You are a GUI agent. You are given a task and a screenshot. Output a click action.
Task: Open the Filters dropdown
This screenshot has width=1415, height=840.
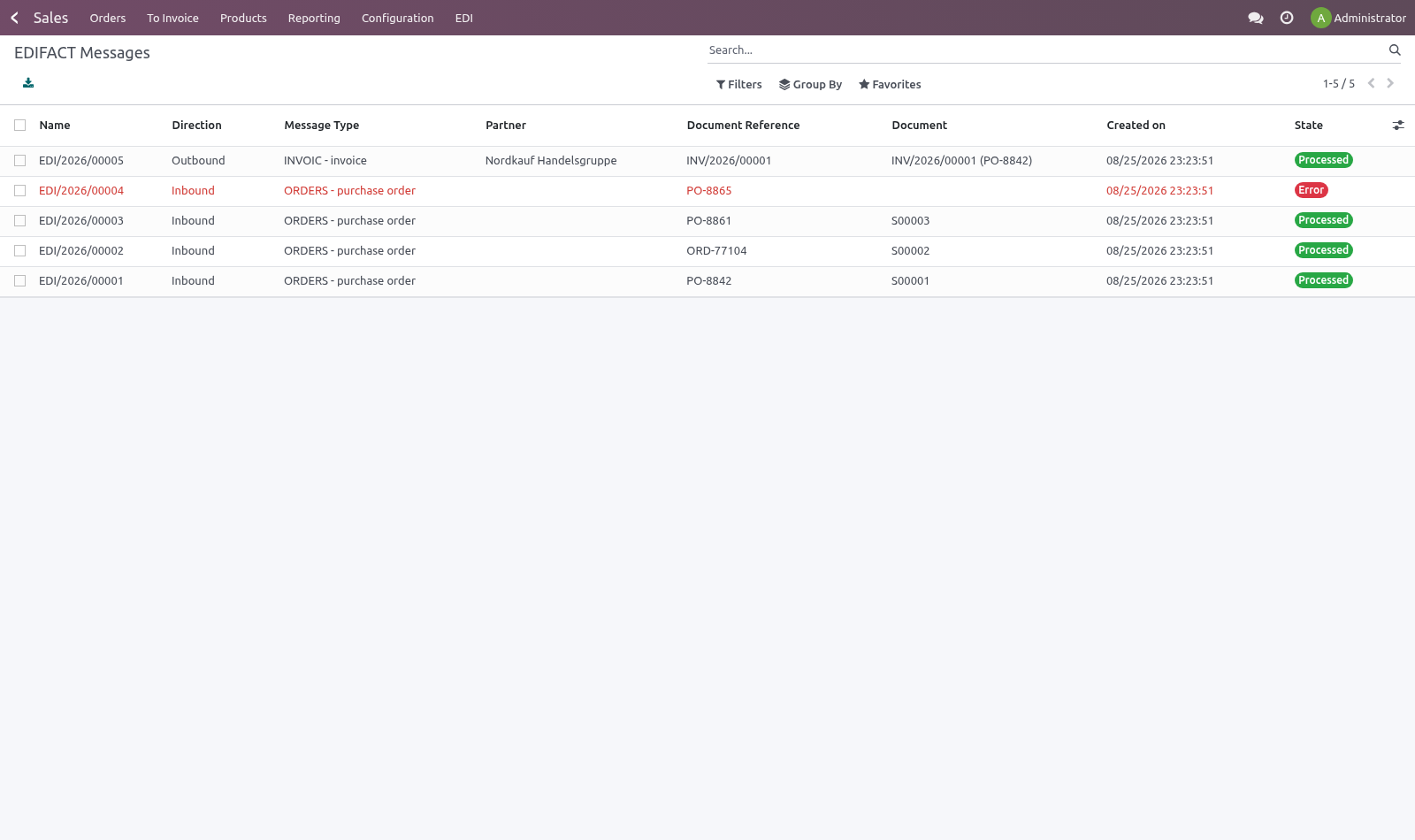(x=738, y=85)
